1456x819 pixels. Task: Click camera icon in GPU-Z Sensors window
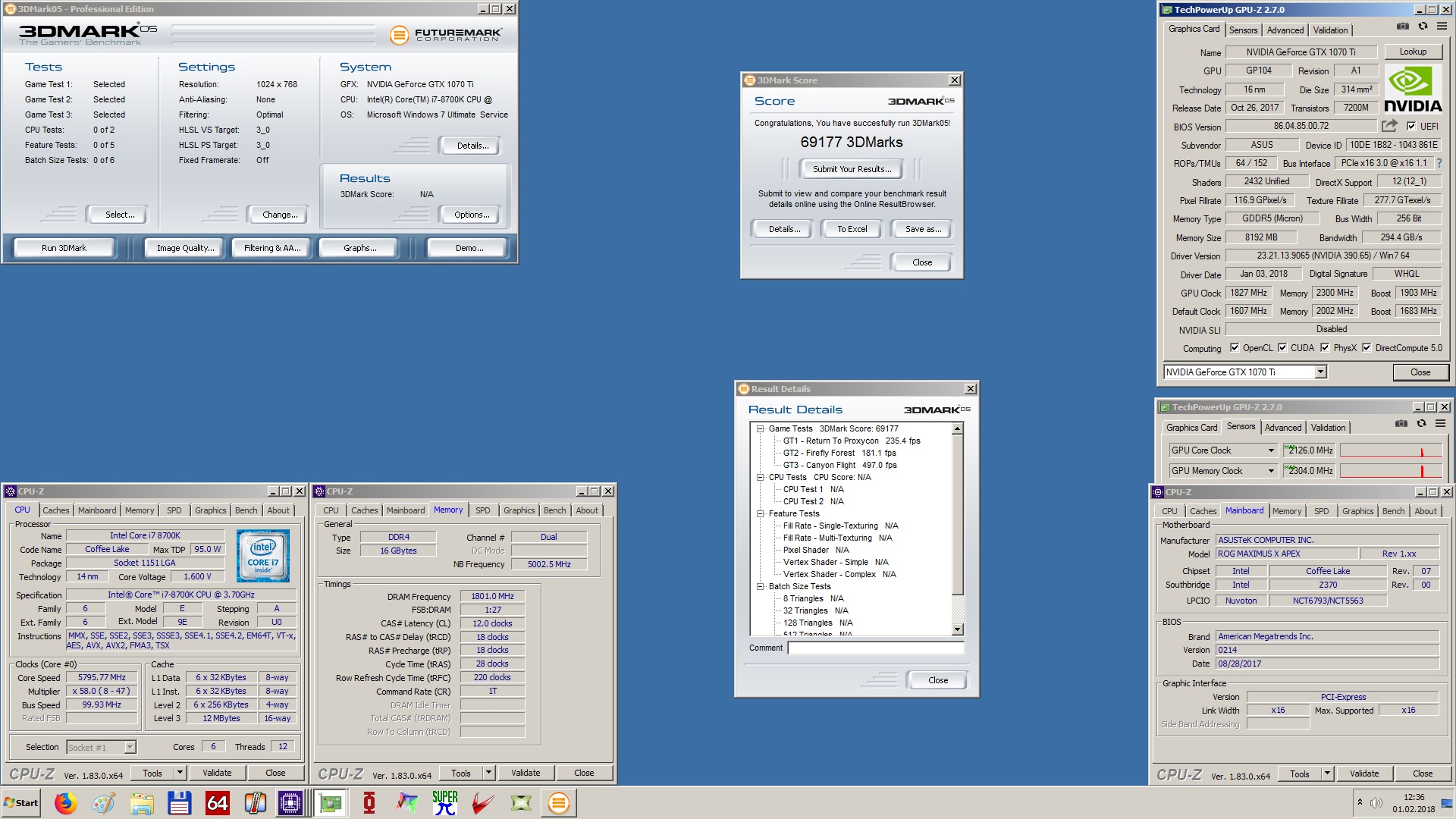(1401, 423)
